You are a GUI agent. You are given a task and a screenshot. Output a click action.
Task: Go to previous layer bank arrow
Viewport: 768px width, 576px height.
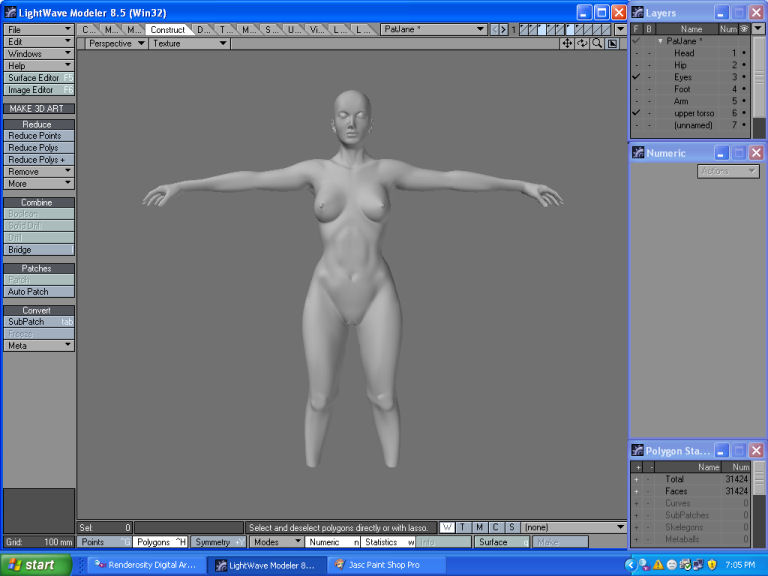[x=495, y=30]
